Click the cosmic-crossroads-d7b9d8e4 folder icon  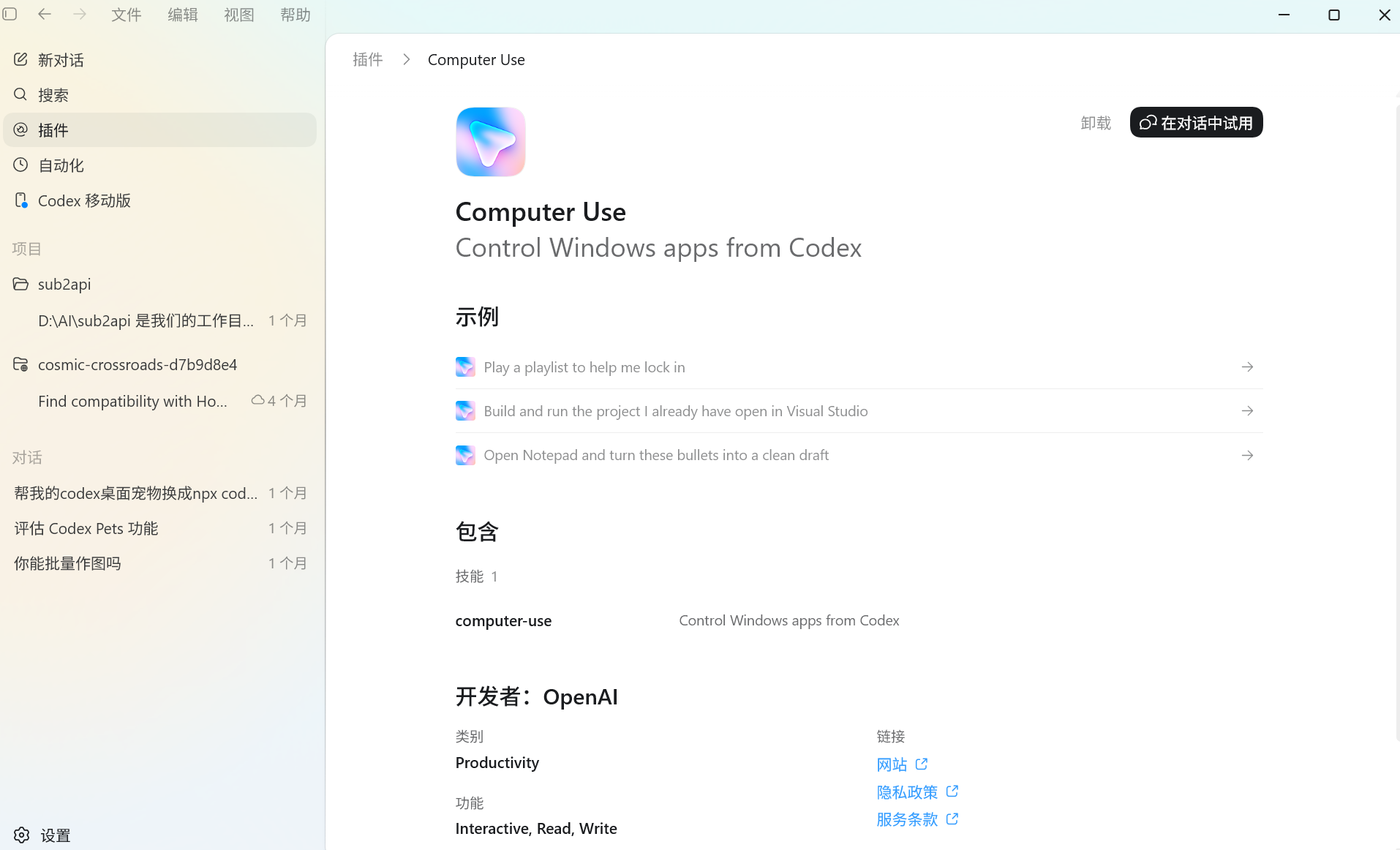20,364
